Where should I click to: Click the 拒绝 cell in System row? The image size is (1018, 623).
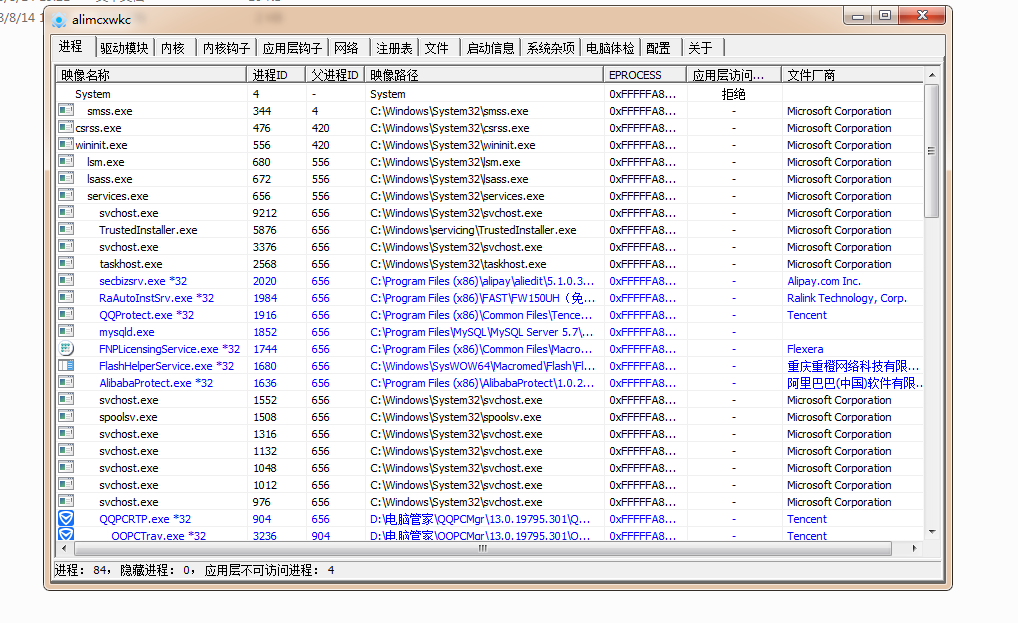(x=734, y=94)
